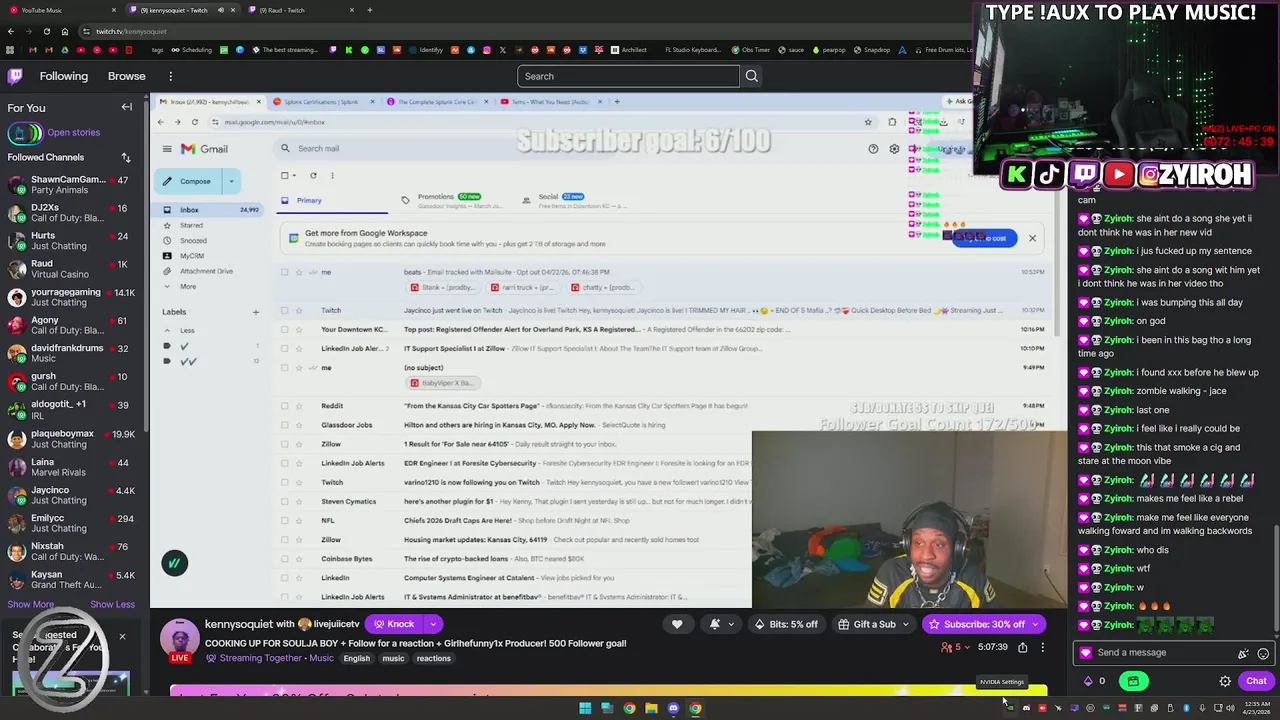Open chat settings gear
This screenshot has height=720, width=1280.
pyautogui.click(x=1225, y=681)
